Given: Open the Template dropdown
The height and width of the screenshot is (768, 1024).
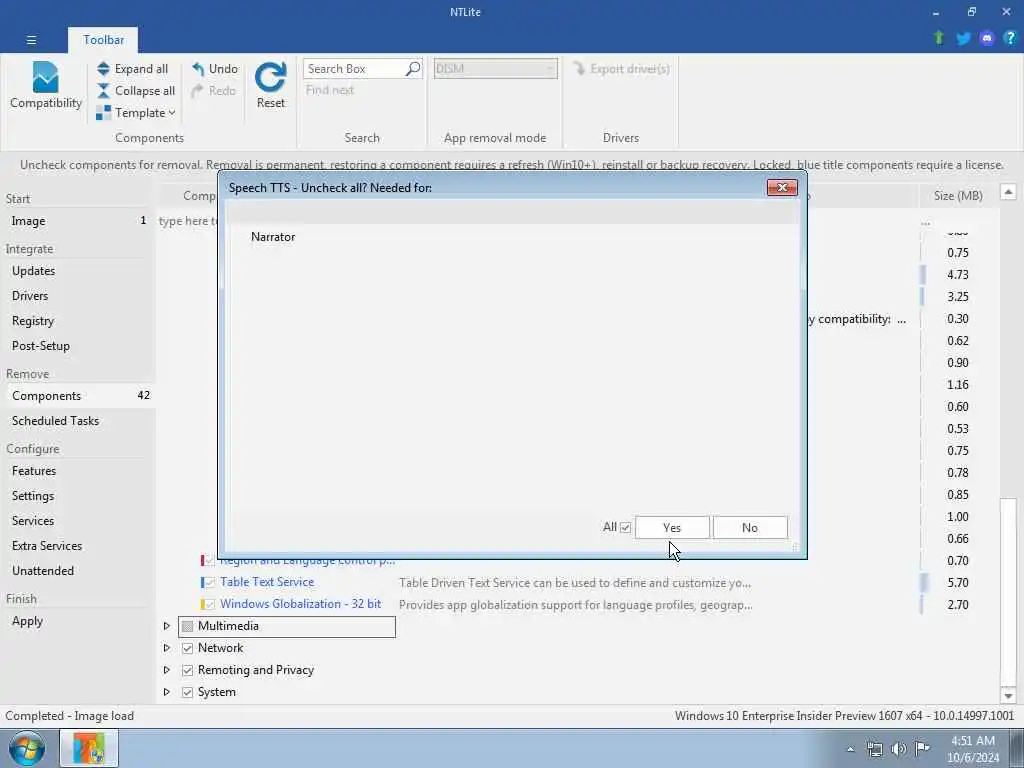Looking at the screenshot, I should [x=136, y=113].
